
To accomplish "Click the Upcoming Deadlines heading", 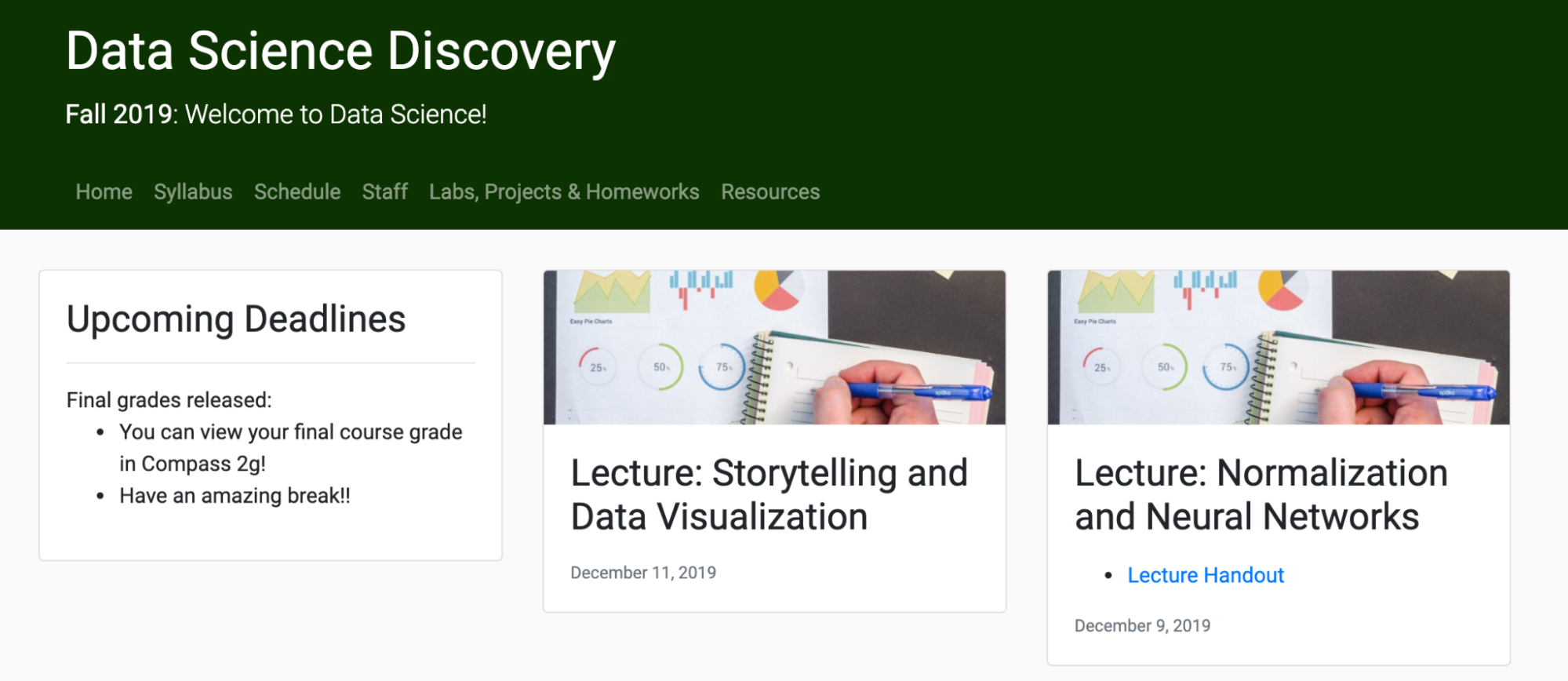I will pos(236,319).
